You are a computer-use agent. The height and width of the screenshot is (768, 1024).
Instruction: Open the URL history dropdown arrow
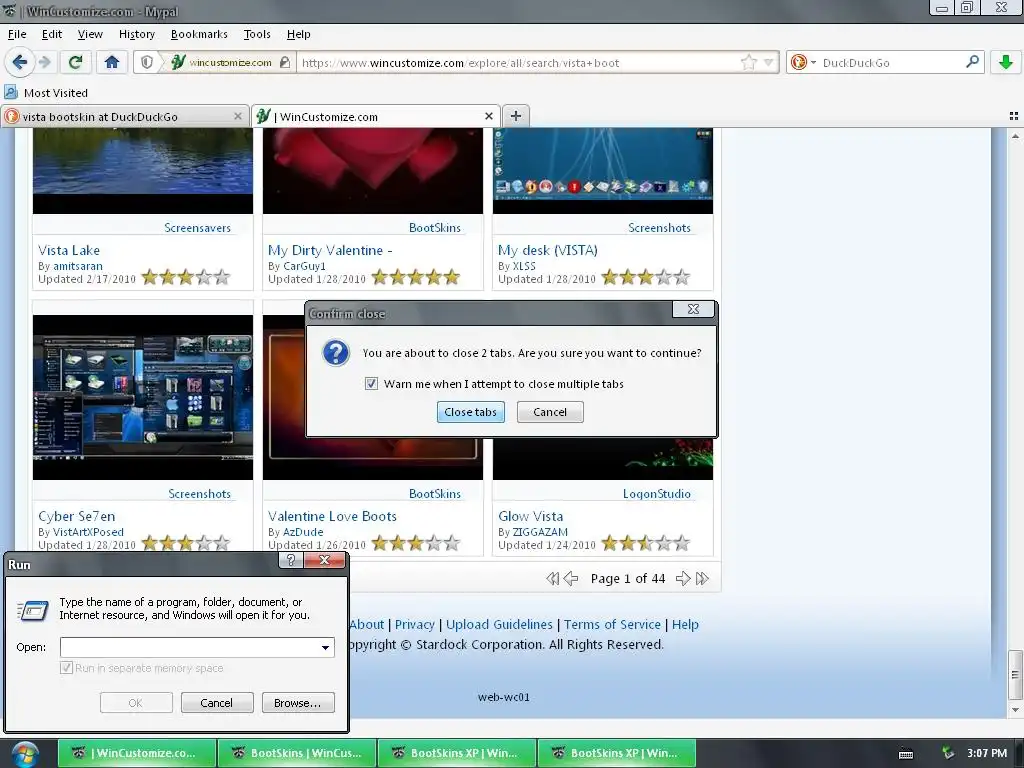click(x=769, y=63)
